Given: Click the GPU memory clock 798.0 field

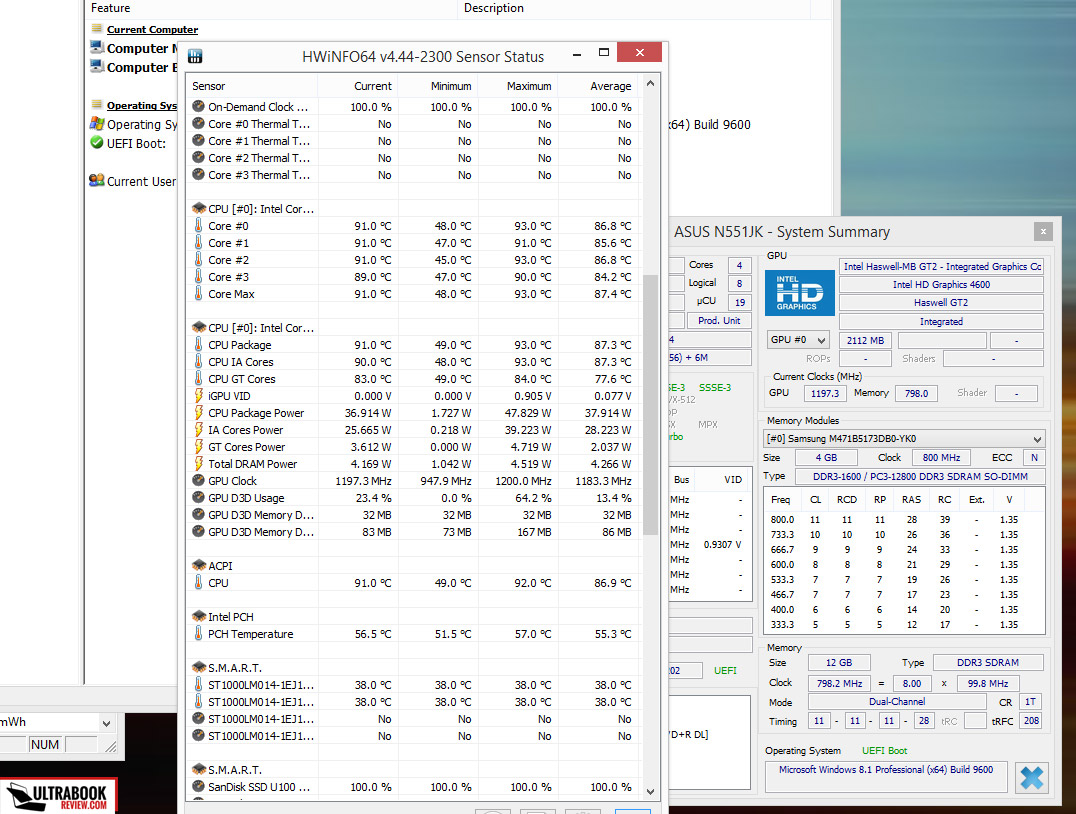Looking at the screenshot, I should point(916,393).
